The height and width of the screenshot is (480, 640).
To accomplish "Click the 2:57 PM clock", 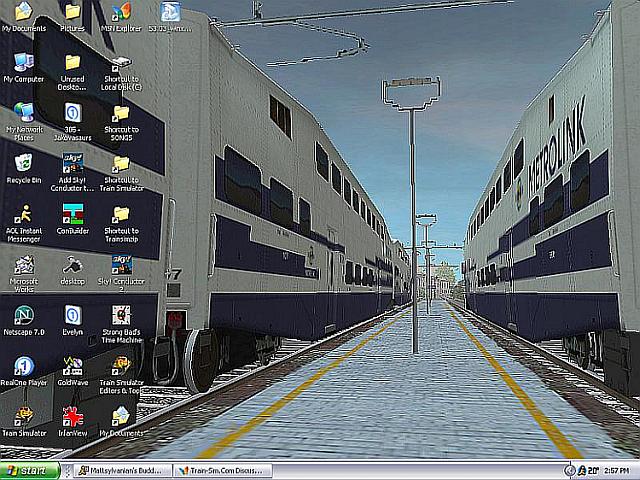I will tap(616, 471).
